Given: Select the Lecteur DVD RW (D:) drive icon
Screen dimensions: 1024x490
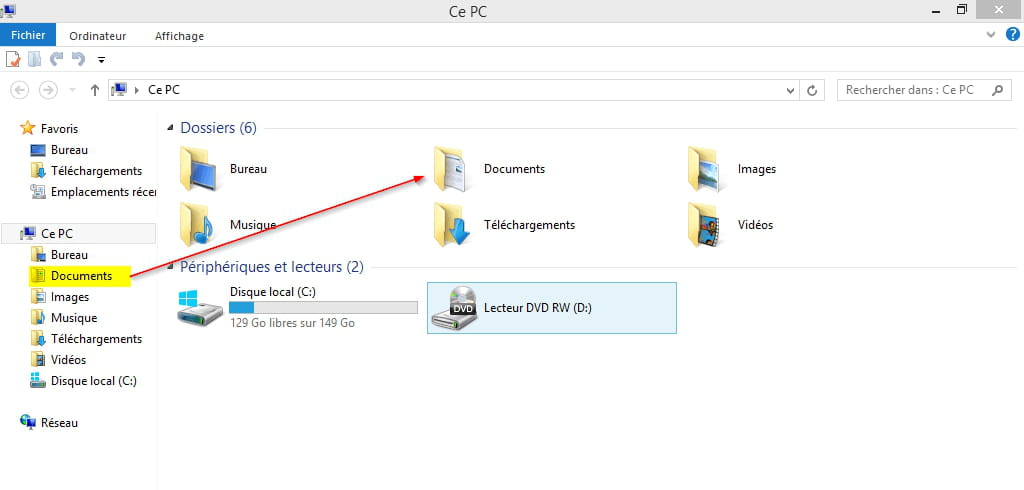Looking at the screenshot, I should 452,308.
